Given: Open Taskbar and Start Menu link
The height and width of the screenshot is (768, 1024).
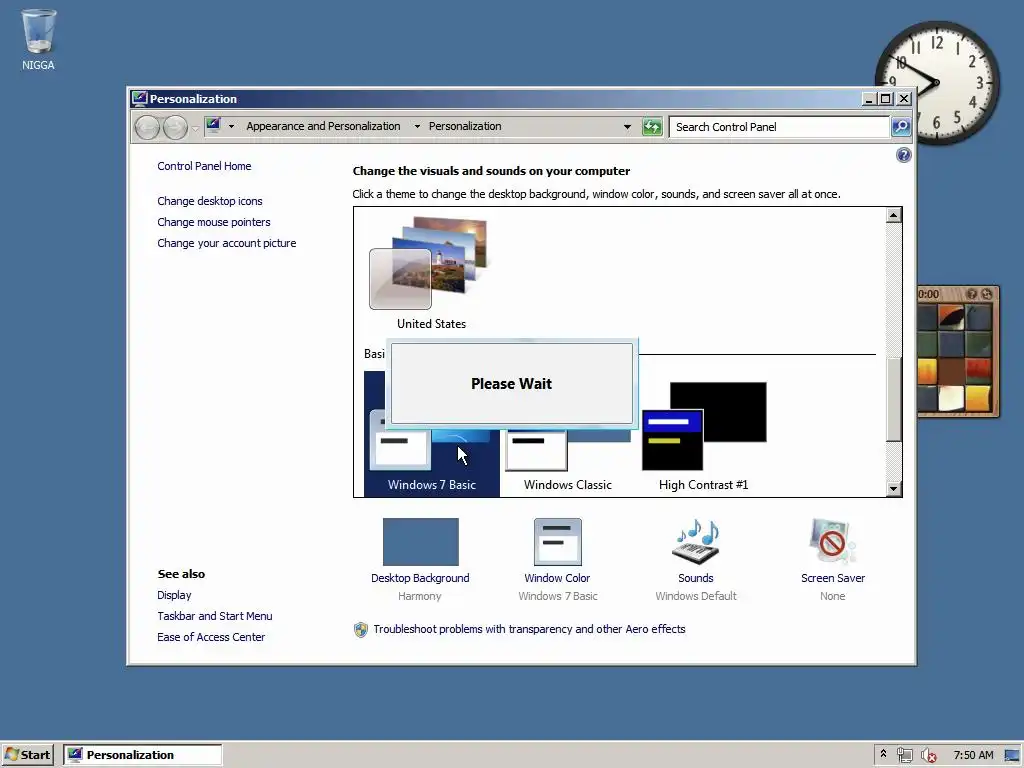Looking at the screenshot, I should click(x=214, y=616).
